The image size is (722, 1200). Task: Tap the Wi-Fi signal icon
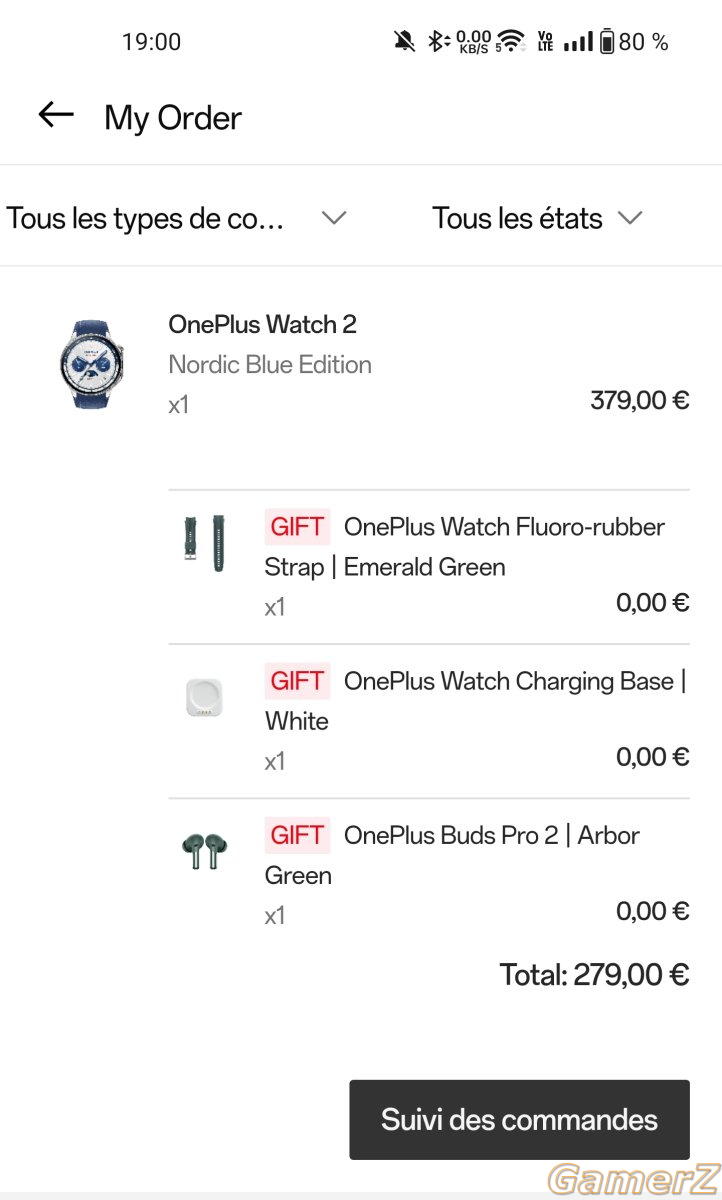(511, 41)
